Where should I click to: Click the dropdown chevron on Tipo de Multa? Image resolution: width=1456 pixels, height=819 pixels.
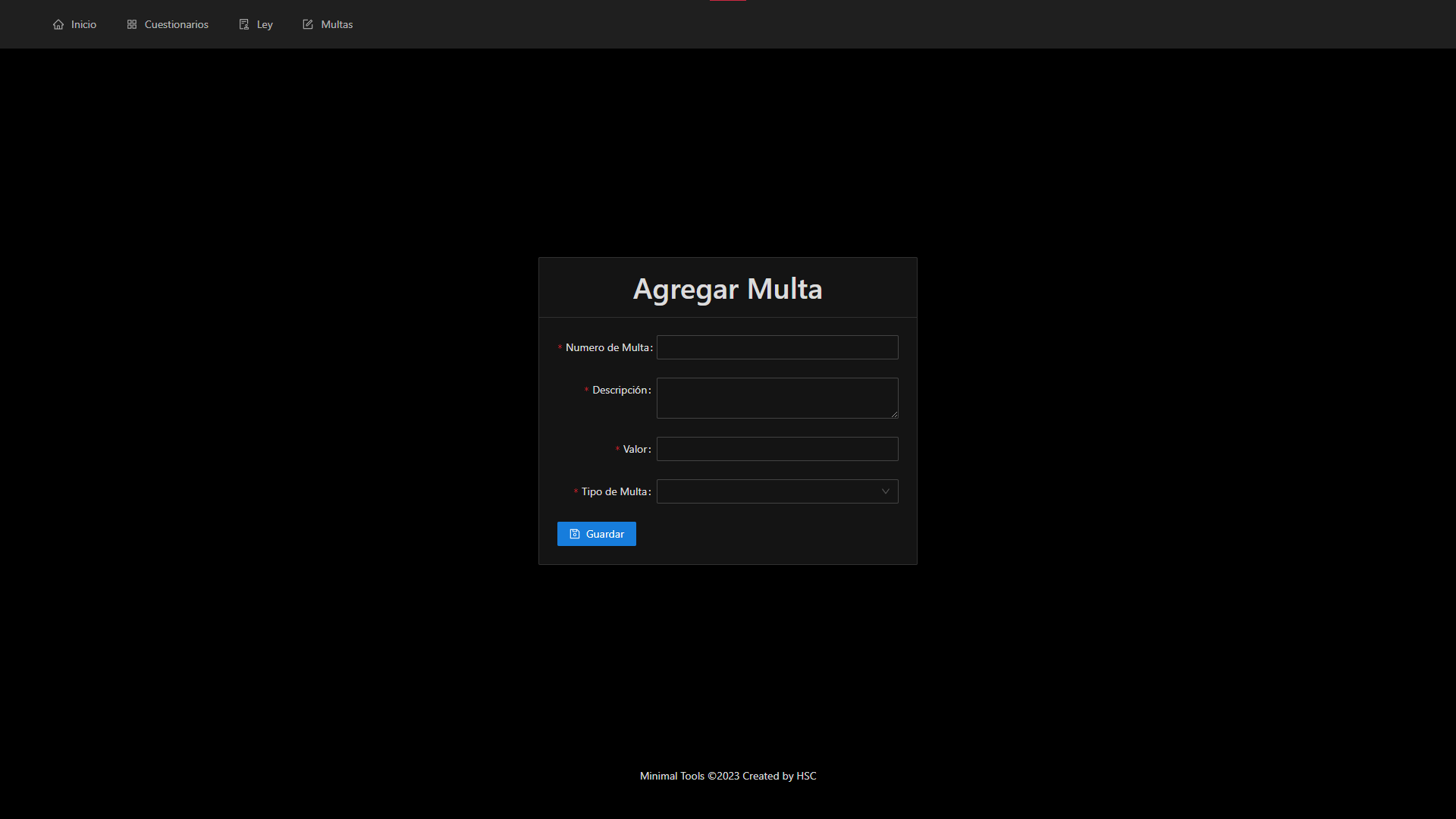tap(885, 491)
